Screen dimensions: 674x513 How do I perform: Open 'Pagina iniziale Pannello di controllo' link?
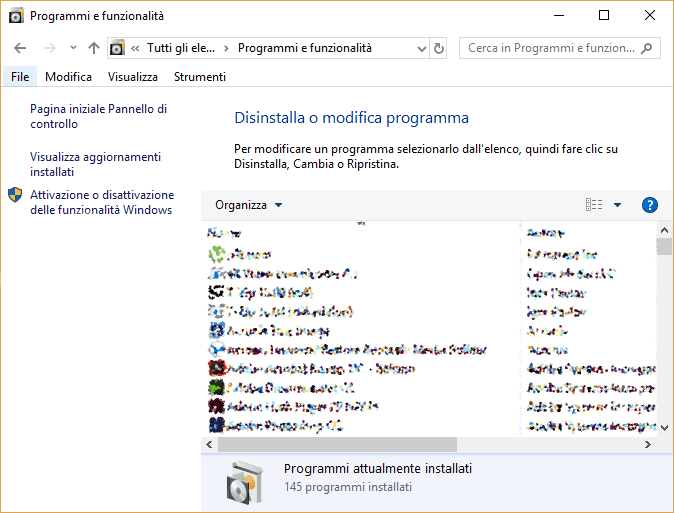tap(98, 116)
